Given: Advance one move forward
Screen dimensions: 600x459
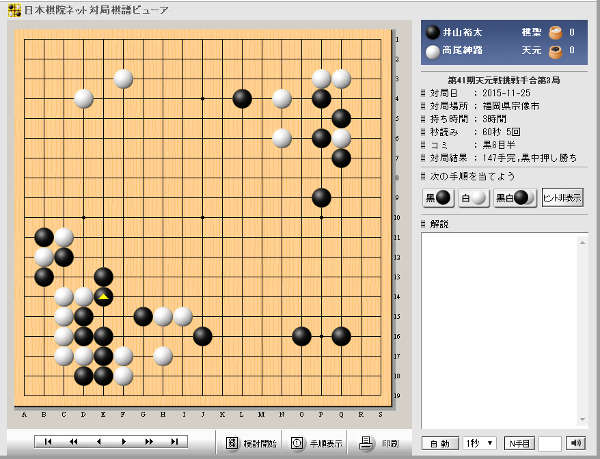Looking at the screenshot, I should pyautogui.click(x=124, y=442).
